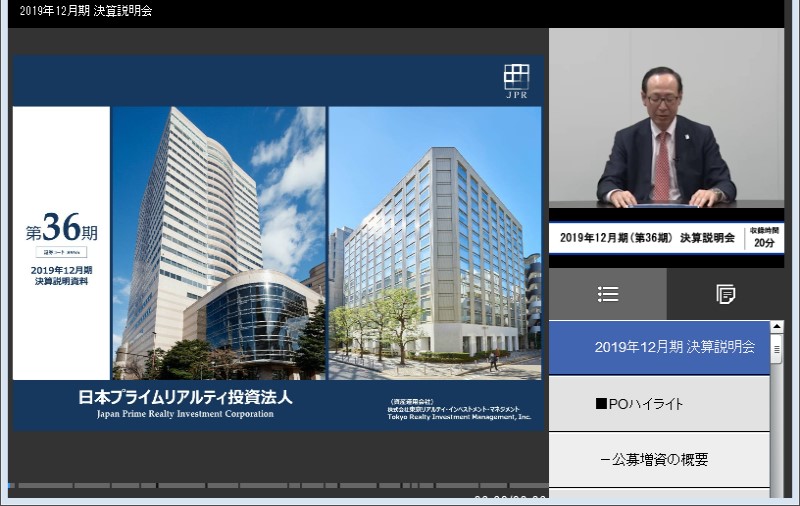
Task: Click the Tokyo Realty Investment Management text
Action: pyautogui.click(x=459, y=417)
